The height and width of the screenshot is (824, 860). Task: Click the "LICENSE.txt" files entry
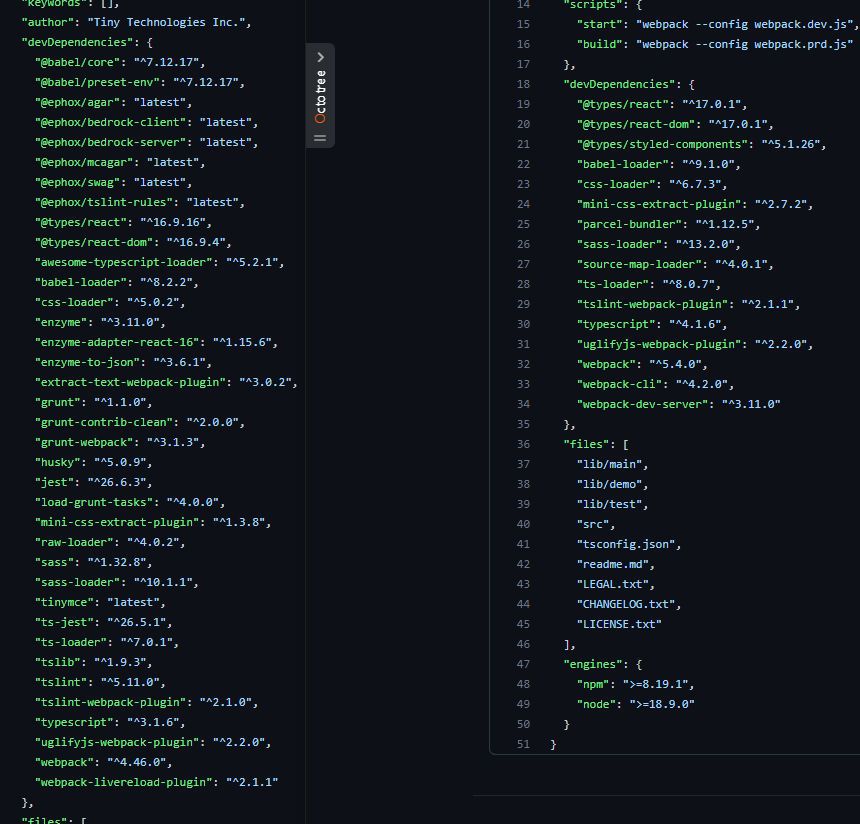[619, 624]
